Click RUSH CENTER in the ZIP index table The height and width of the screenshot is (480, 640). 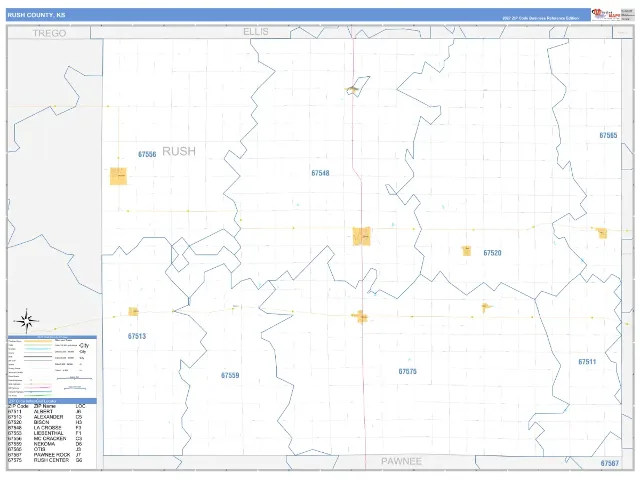click(x=51, y=460)
